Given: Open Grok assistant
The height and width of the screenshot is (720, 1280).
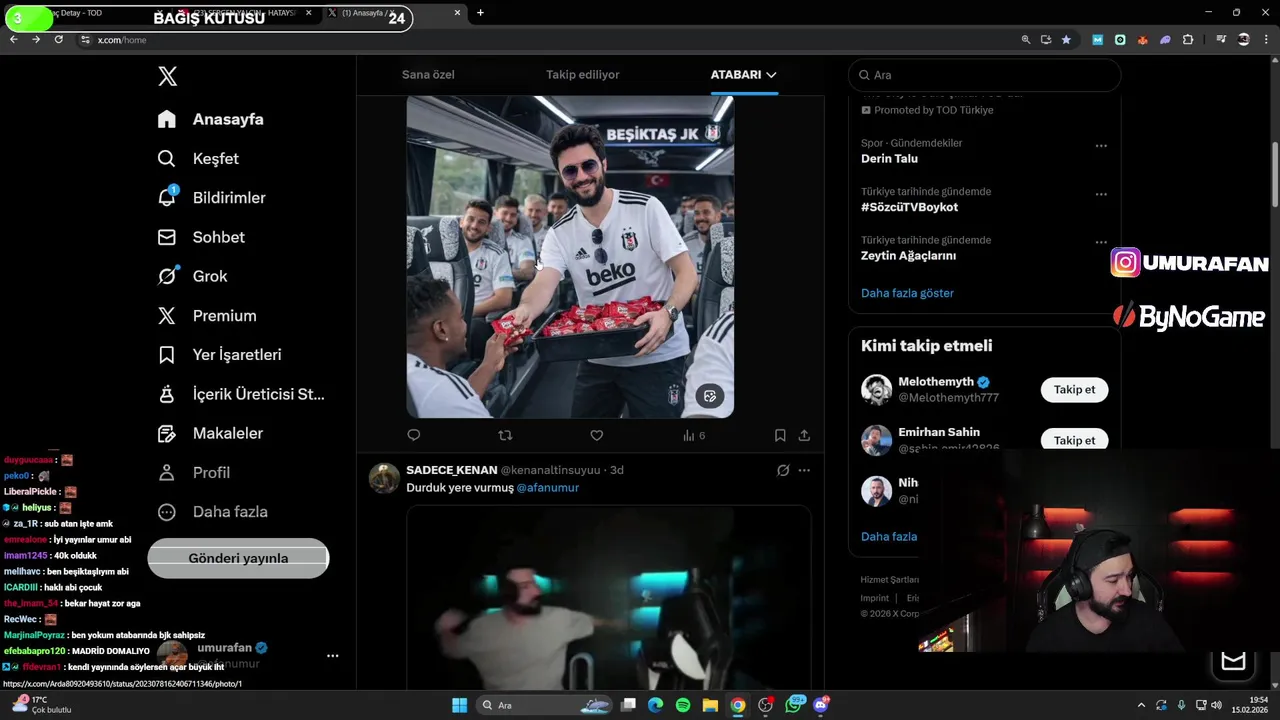Looking at the screenshot, I should click(x=192, y=276).
